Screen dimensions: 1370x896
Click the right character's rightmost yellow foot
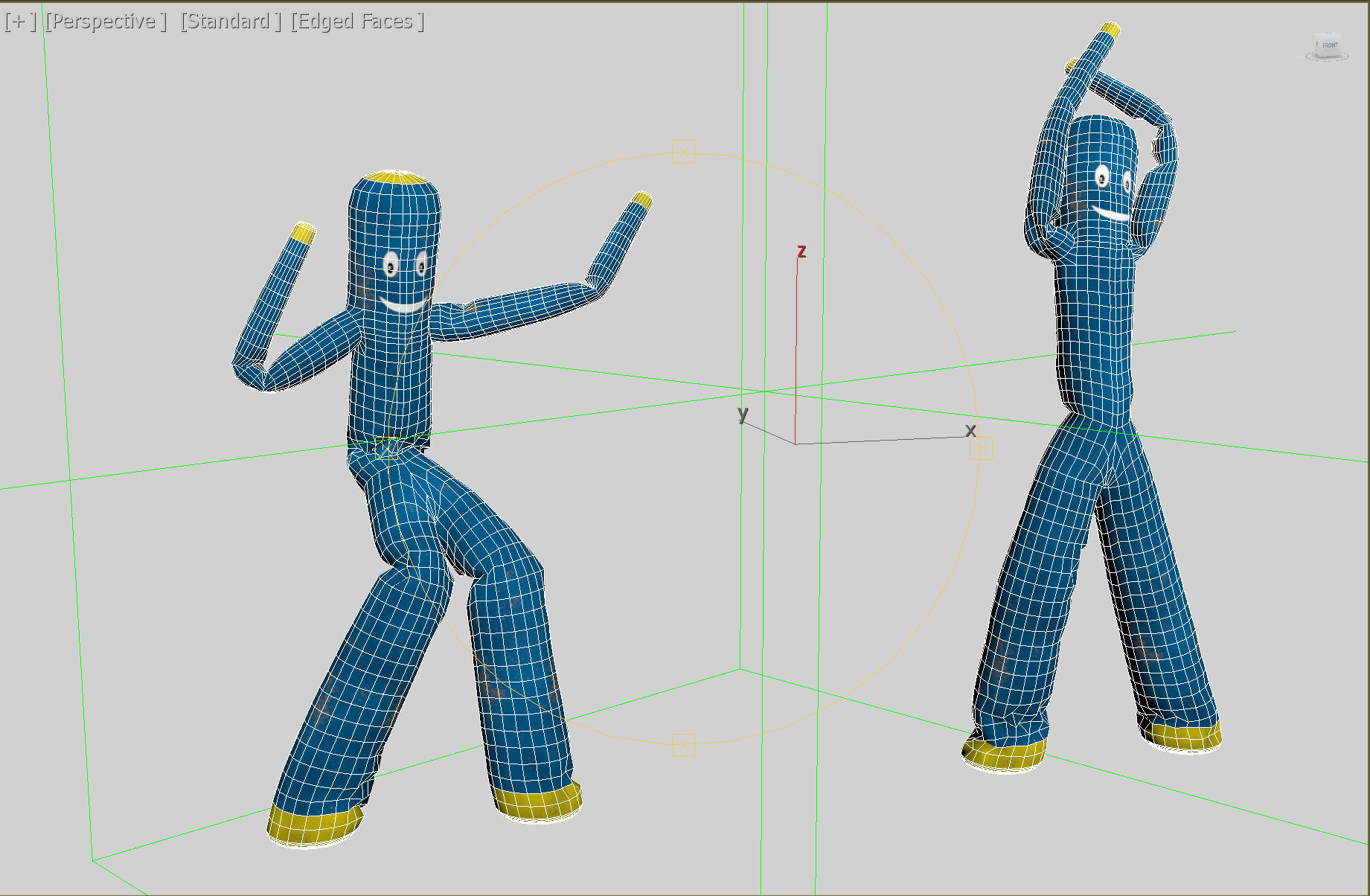1183,736
